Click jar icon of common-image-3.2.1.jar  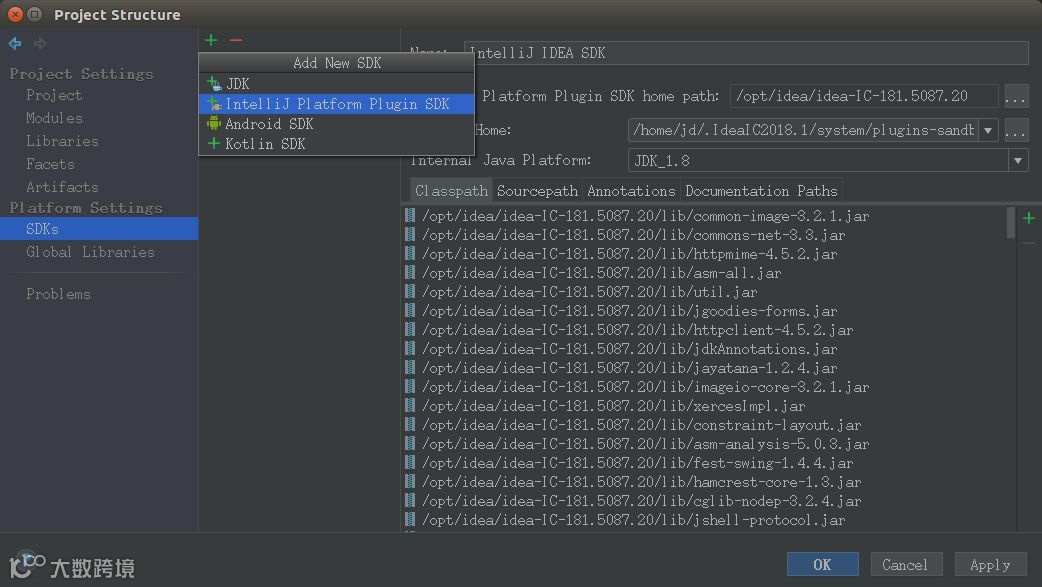tap(410, 215)
